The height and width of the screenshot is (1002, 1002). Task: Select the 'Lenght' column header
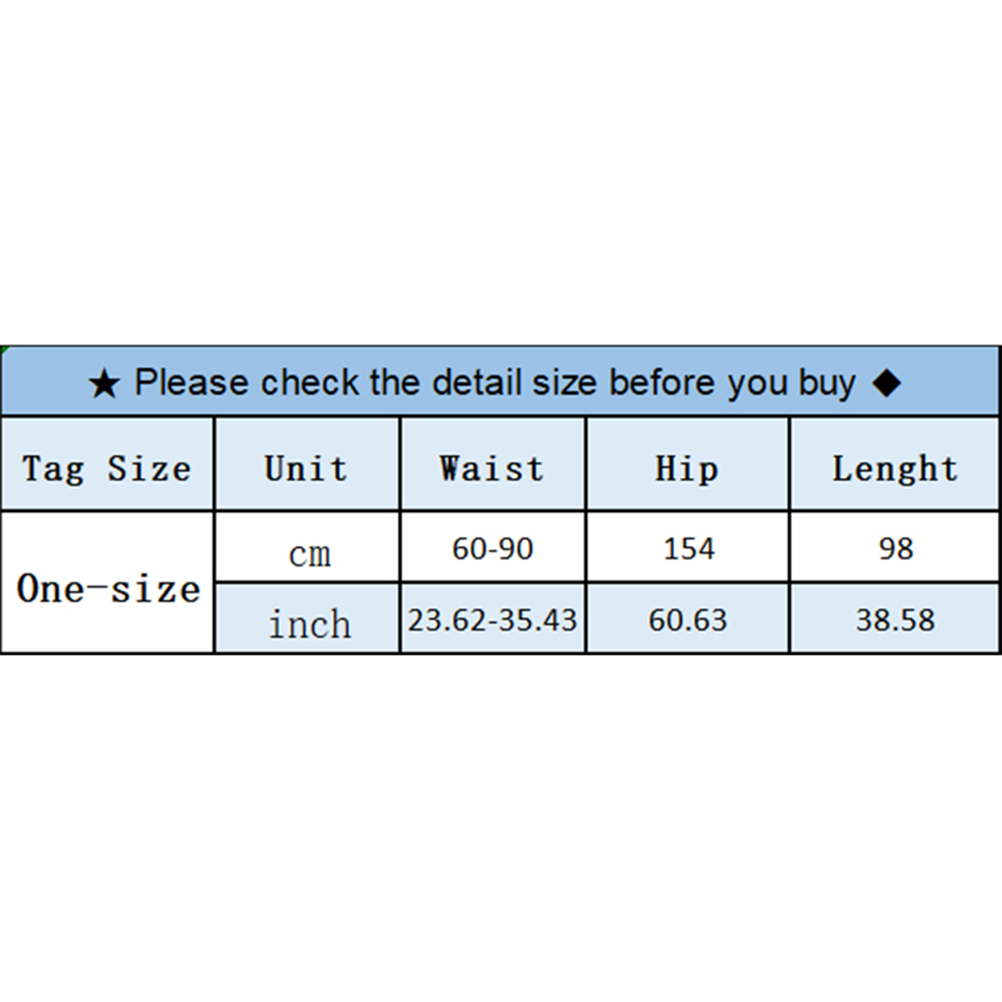pos(895,468)
